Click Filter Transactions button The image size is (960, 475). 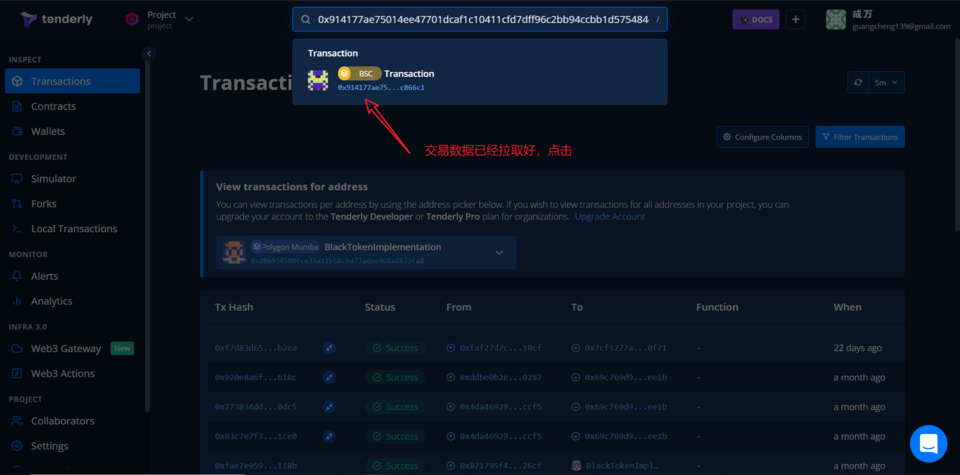pyautogui.click(x=860, y=137)
